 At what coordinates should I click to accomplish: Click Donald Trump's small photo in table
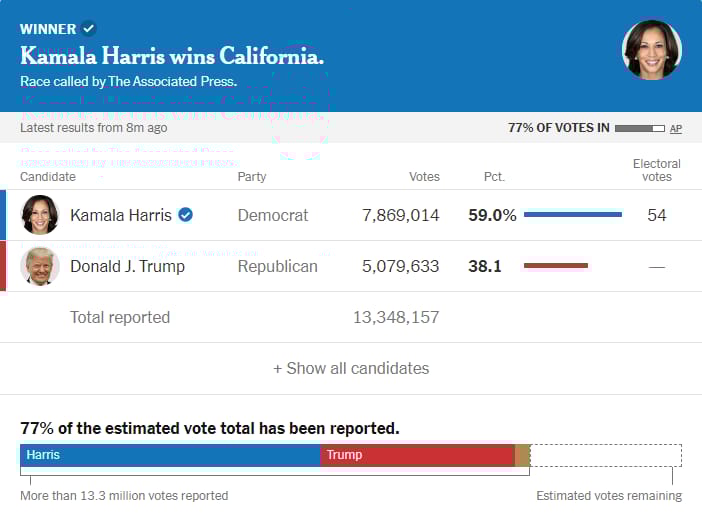tap(40, 266)
